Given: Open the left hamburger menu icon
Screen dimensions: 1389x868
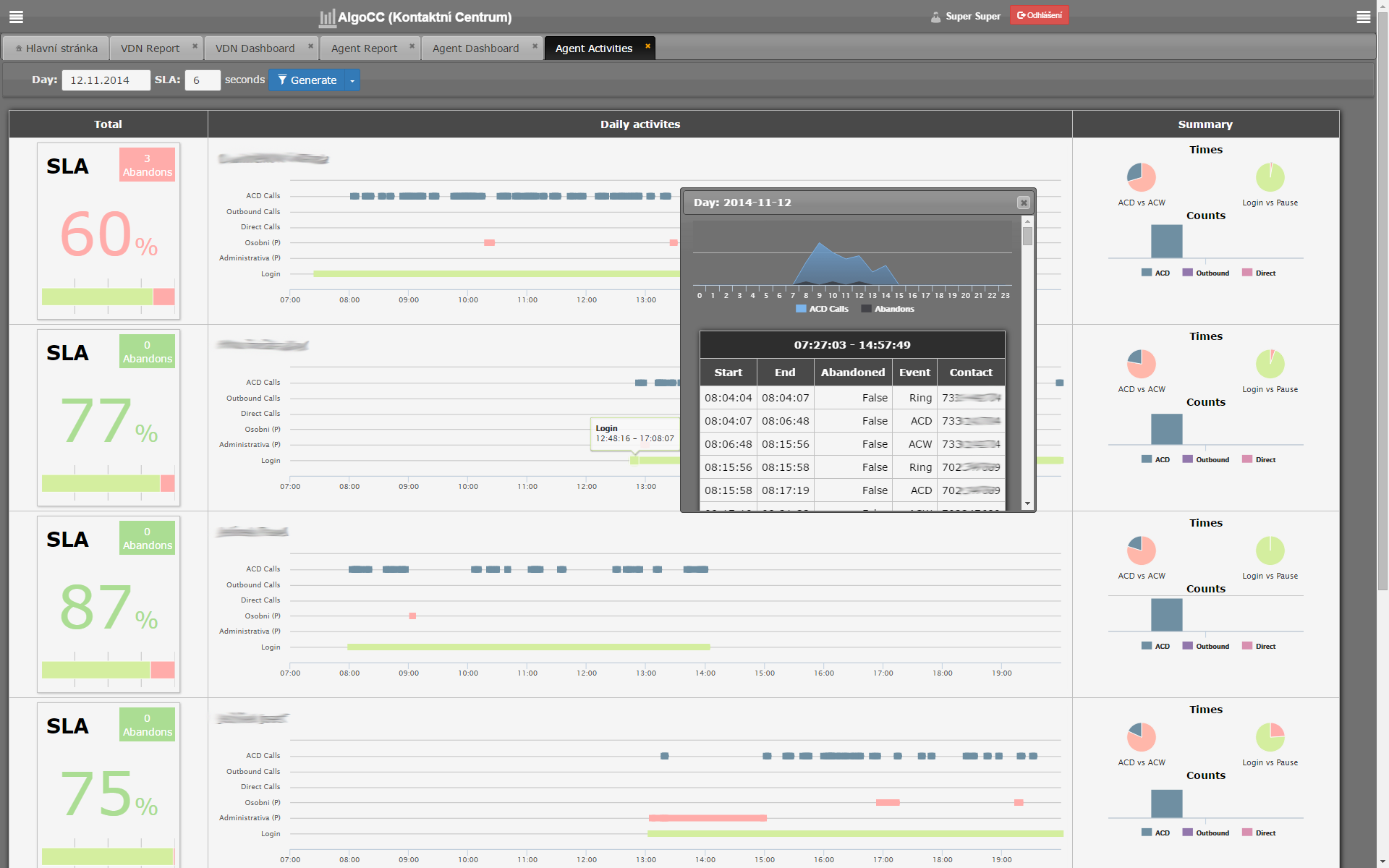Looking at the screenshot, I should [16, 17].
